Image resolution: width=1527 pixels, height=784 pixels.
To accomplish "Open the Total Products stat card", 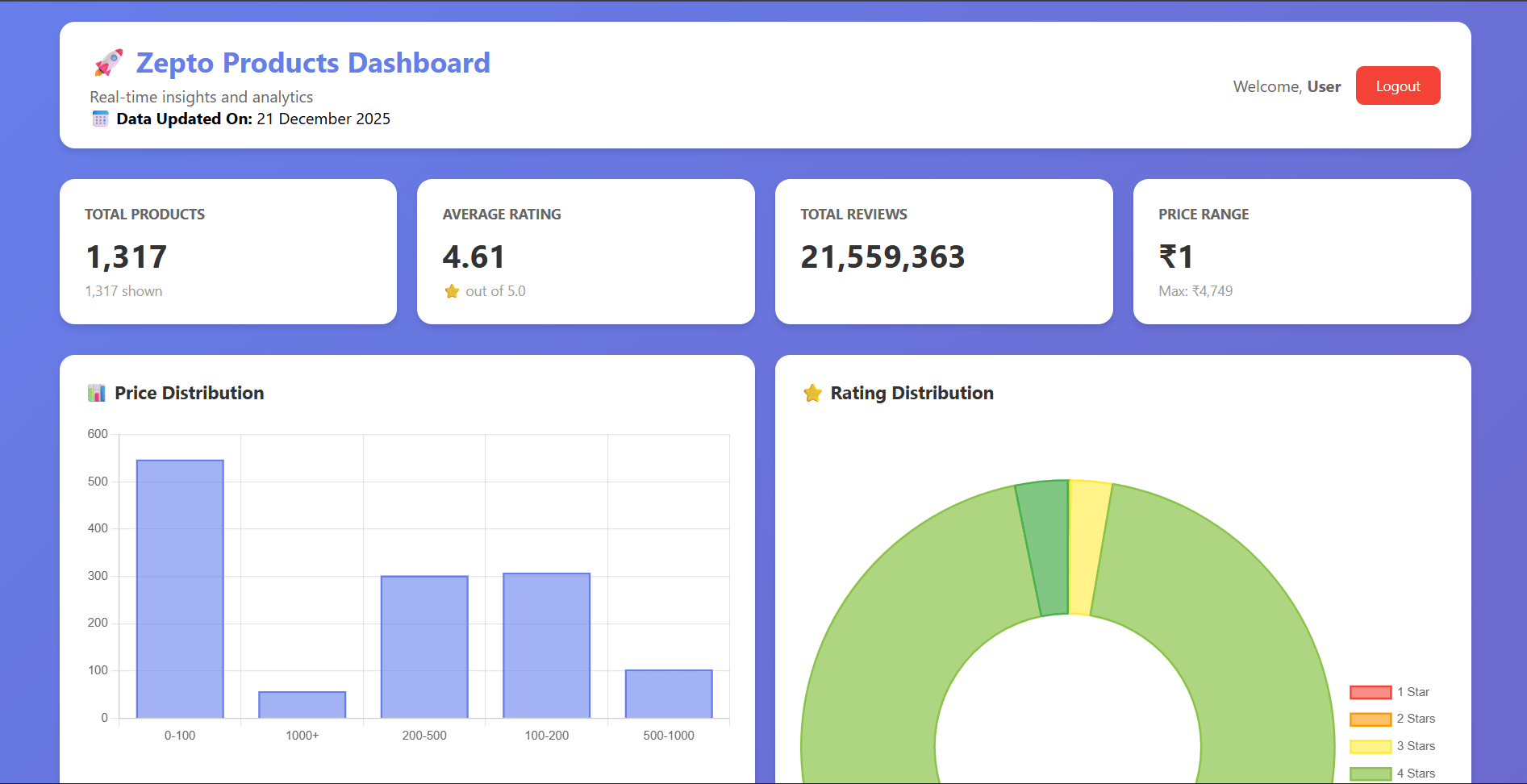I will pyautogui.click(x=228, y=252).
